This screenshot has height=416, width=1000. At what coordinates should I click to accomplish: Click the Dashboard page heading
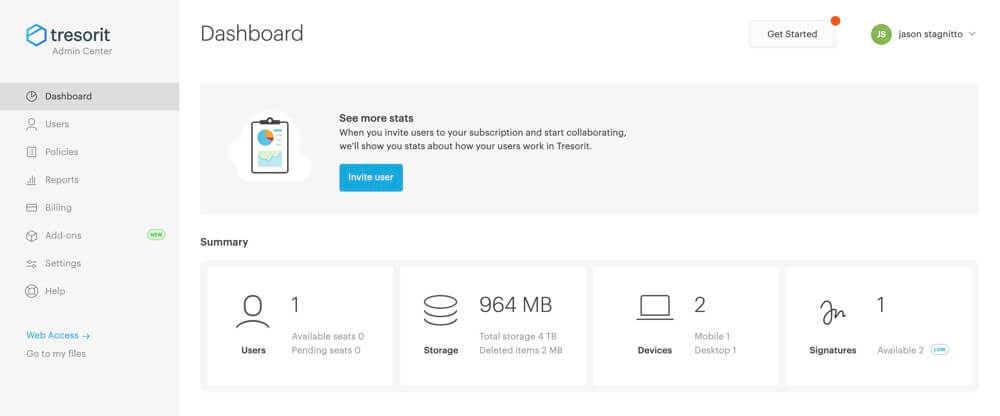click(x=252, y=34)
